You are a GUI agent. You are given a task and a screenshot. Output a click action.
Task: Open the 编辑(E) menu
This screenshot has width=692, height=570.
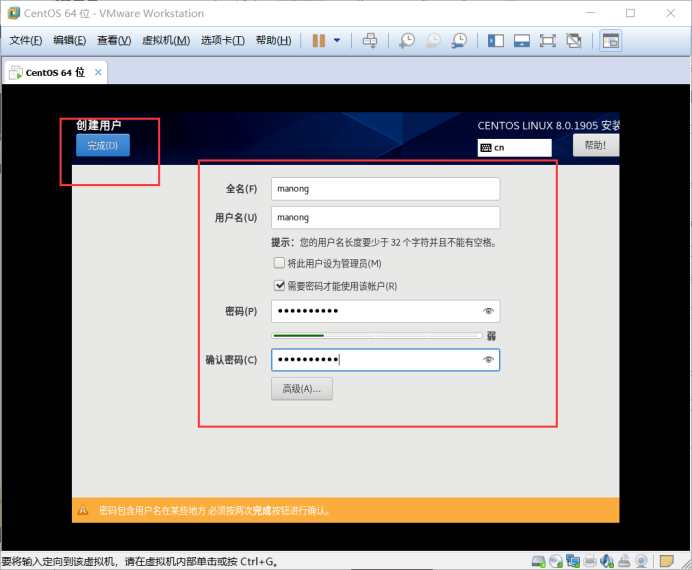(x=70, y=41)
